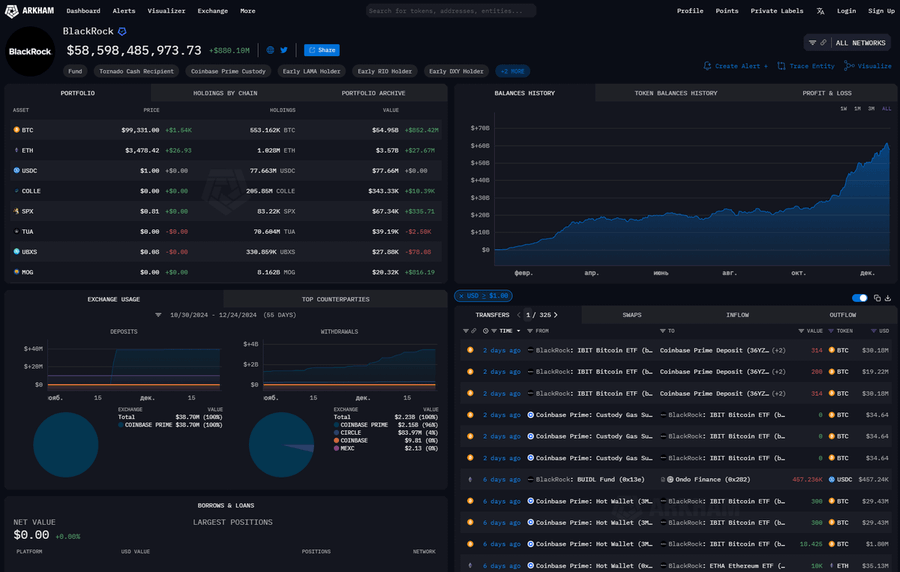Click the token search input field
The height and width of the screenshot is (572, 900).
click(450, 11)
